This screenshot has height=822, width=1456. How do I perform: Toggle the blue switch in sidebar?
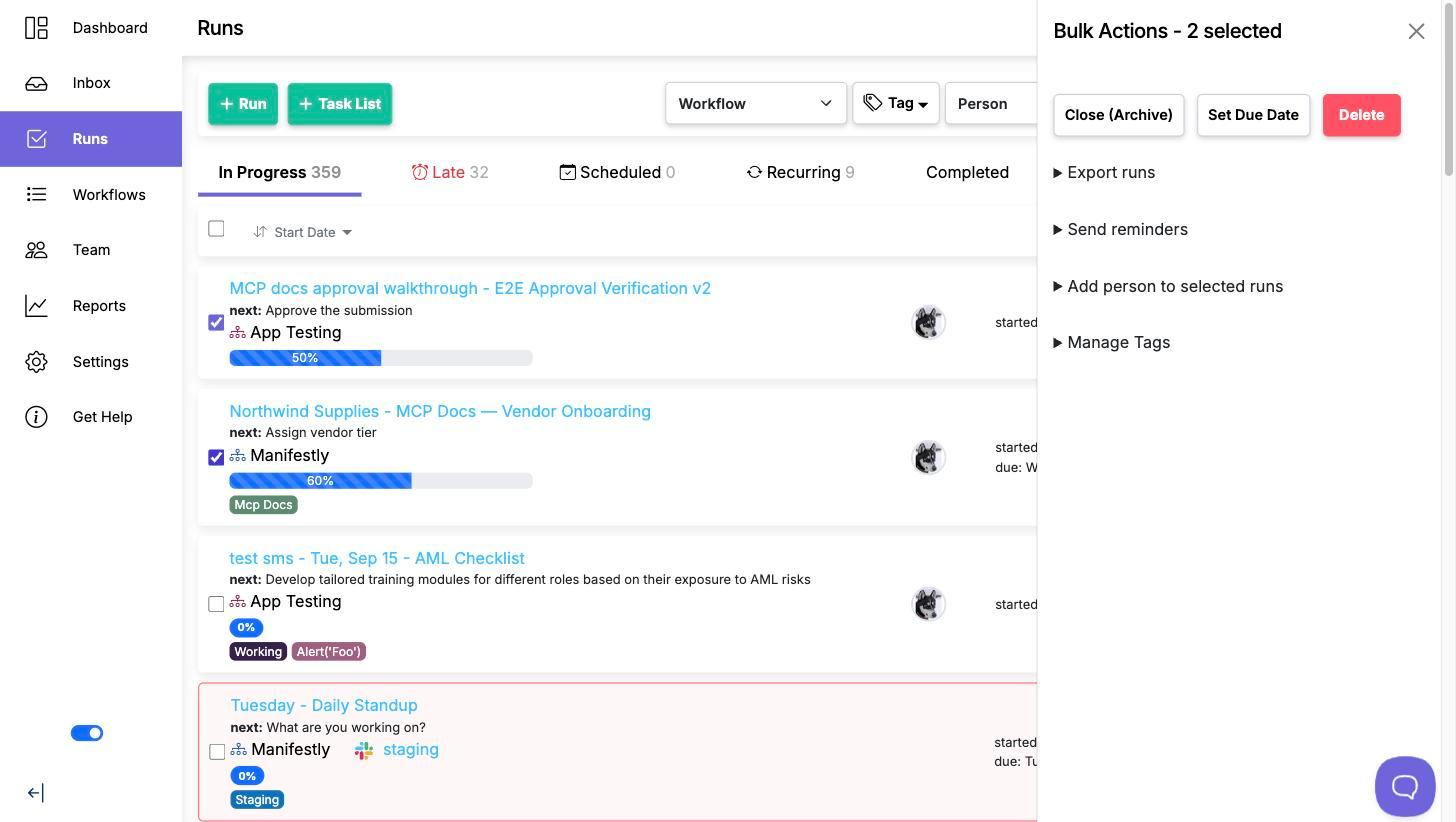coord(87,733)
